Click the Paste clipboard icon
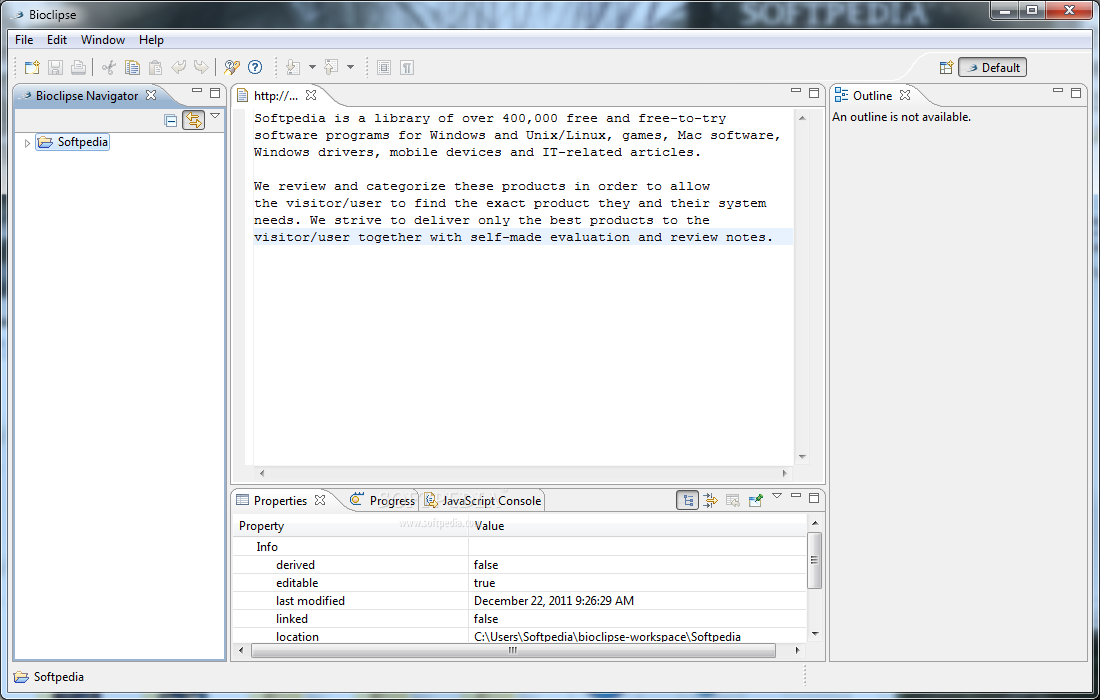Image resolution: width=1100 pixels, height=700 pixels. 155,67
